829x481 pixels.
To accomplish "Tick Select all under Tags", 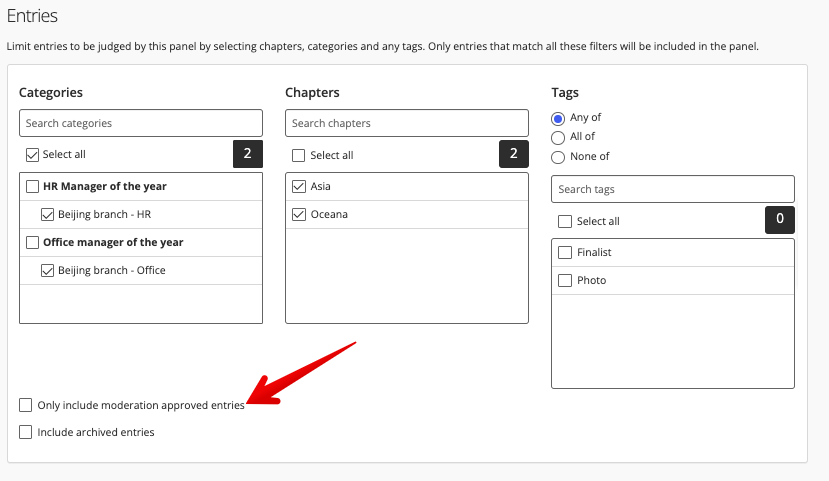I will click(565, 221).
